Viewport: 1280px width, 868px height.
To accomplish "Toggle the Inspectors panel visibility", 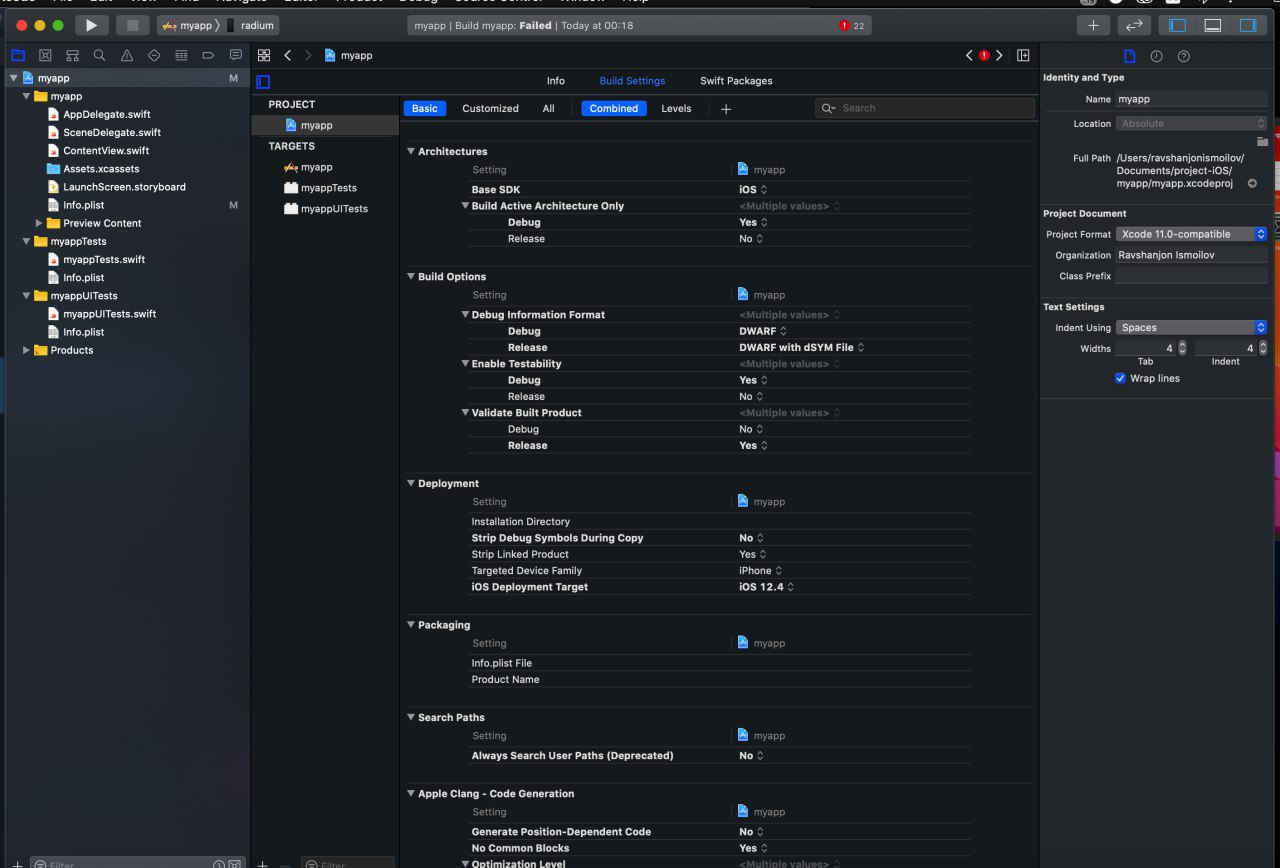I will (x=1248, y=25).
